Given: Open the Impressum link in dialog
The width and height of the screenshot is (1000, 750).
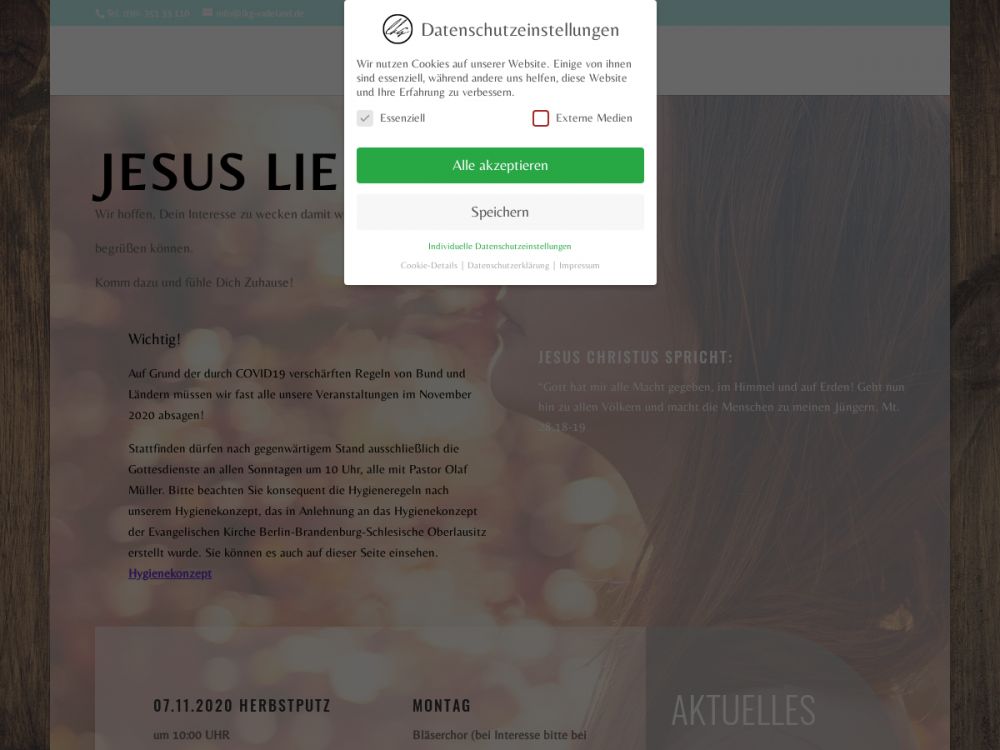Looking at the screenshot, I should pyautogui.click(x=579, y=265).
